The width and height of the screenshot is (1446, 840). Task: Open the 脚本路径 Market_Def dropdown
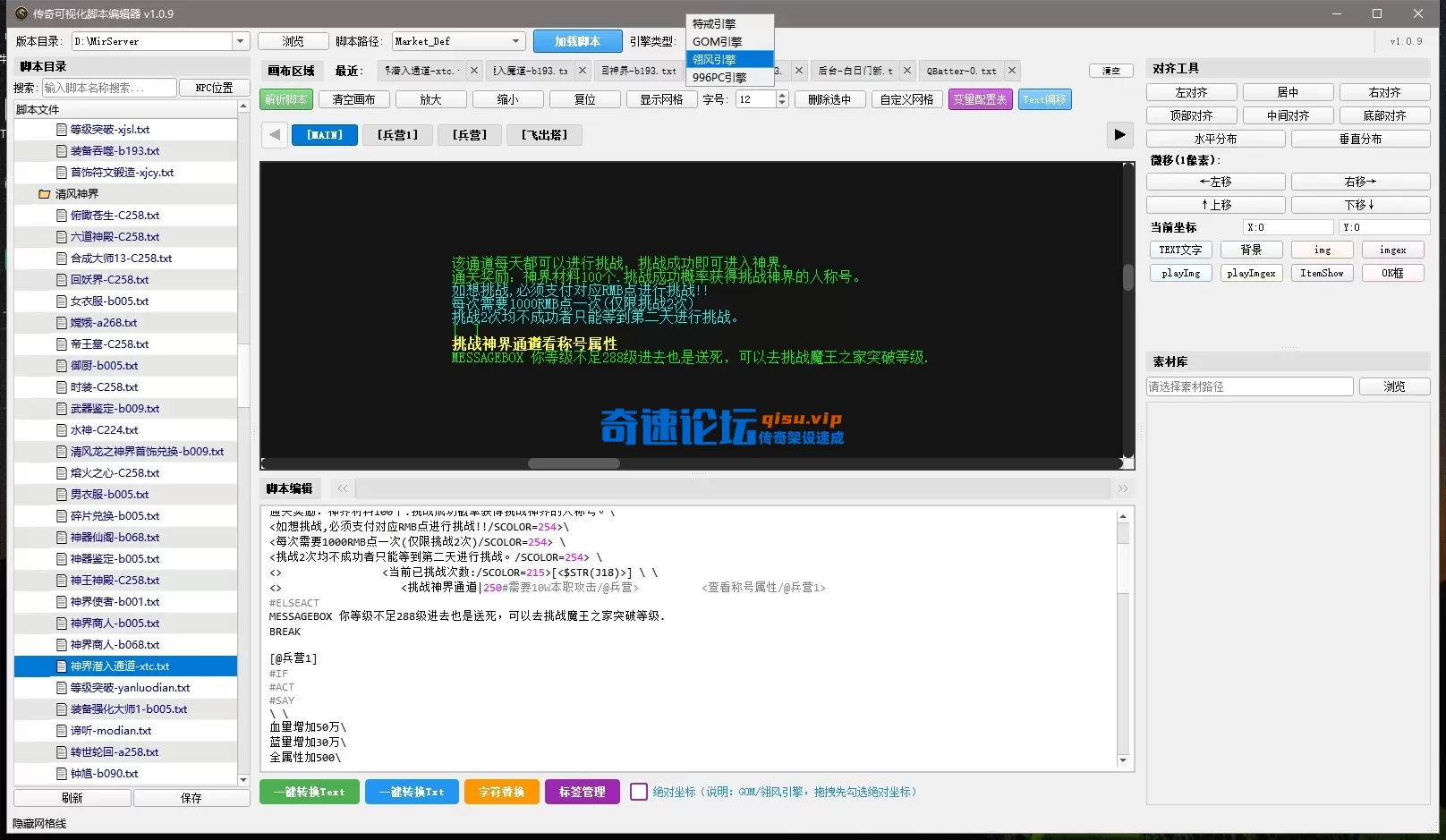[515, 41]
